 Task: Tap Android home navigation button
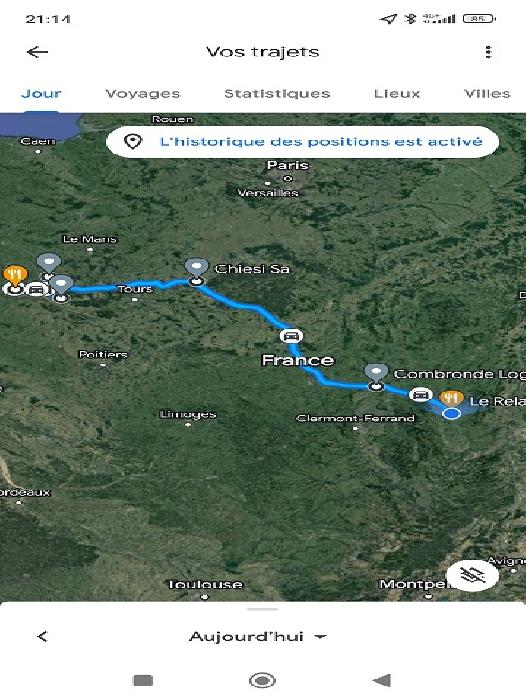click(262, 680)
